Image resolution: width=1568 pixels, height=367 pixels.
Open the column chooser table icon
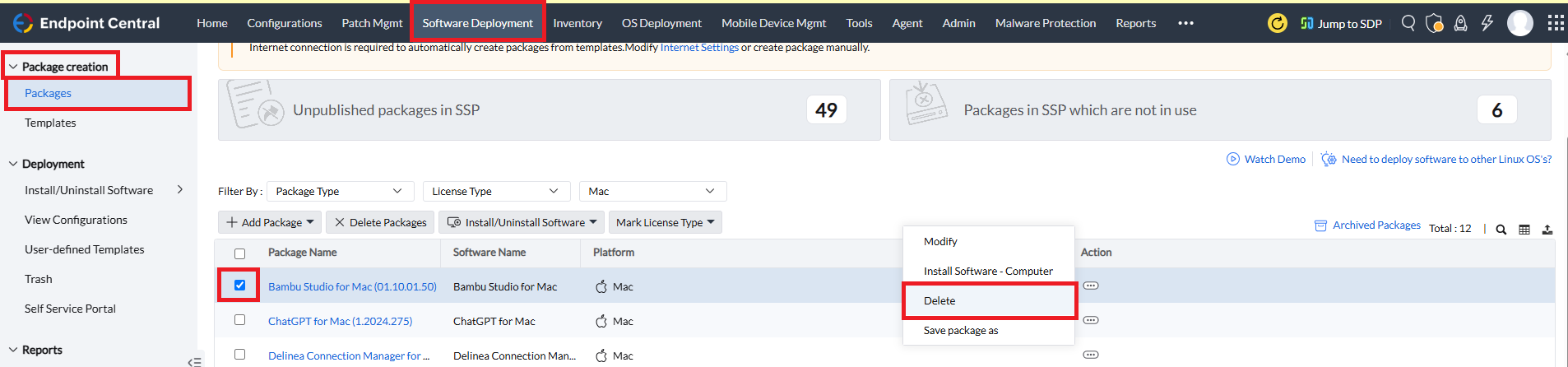tap(1524, 230)
